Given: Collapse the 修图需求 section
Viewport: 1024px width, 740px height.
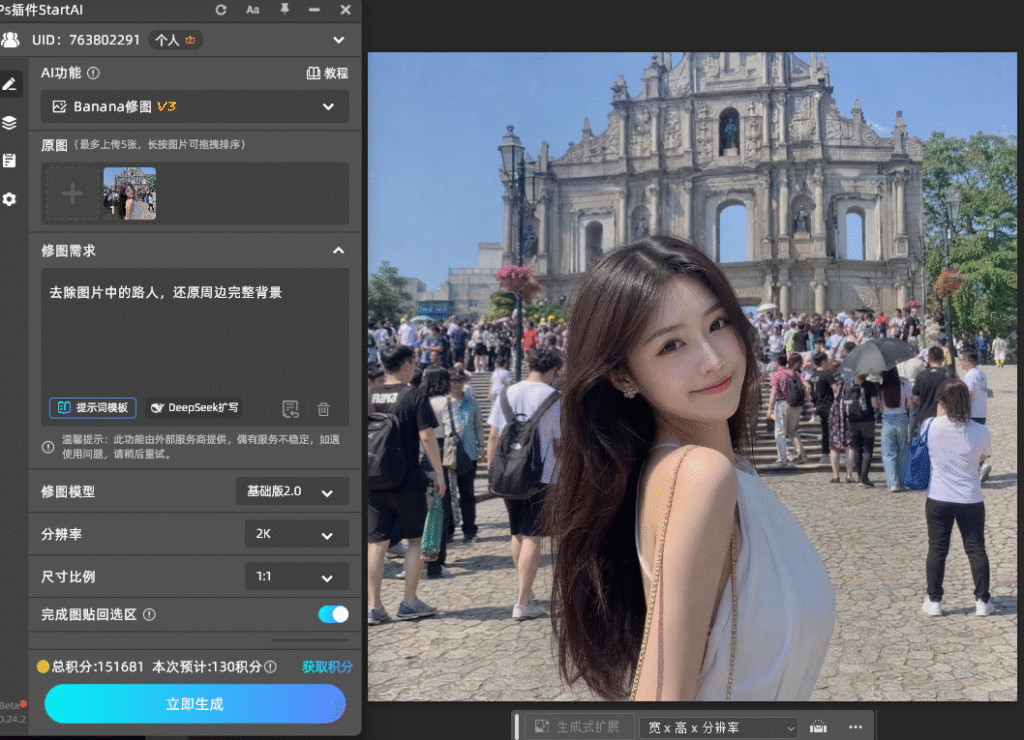Looking at the screenshot, I should 338,251.
